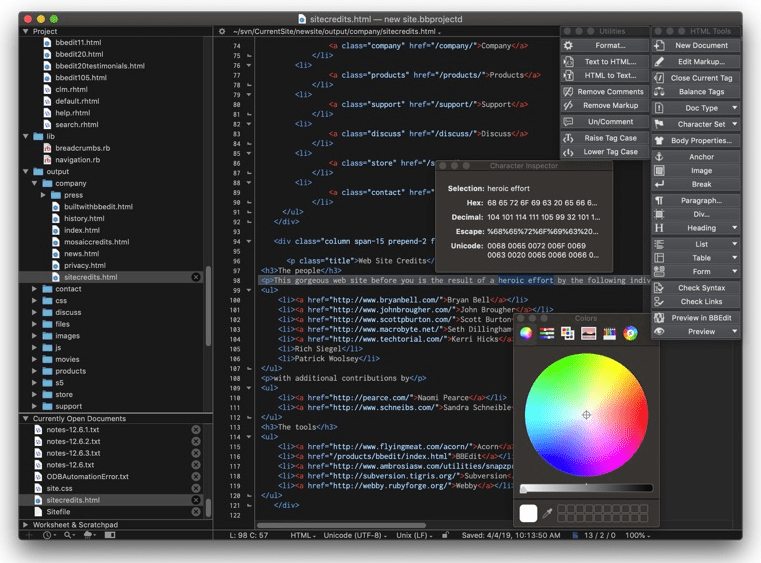The width and height of the screenshot is (761, 563).
Task: Expand Worksheet & Scratchpad section
Action: [25, 525]
